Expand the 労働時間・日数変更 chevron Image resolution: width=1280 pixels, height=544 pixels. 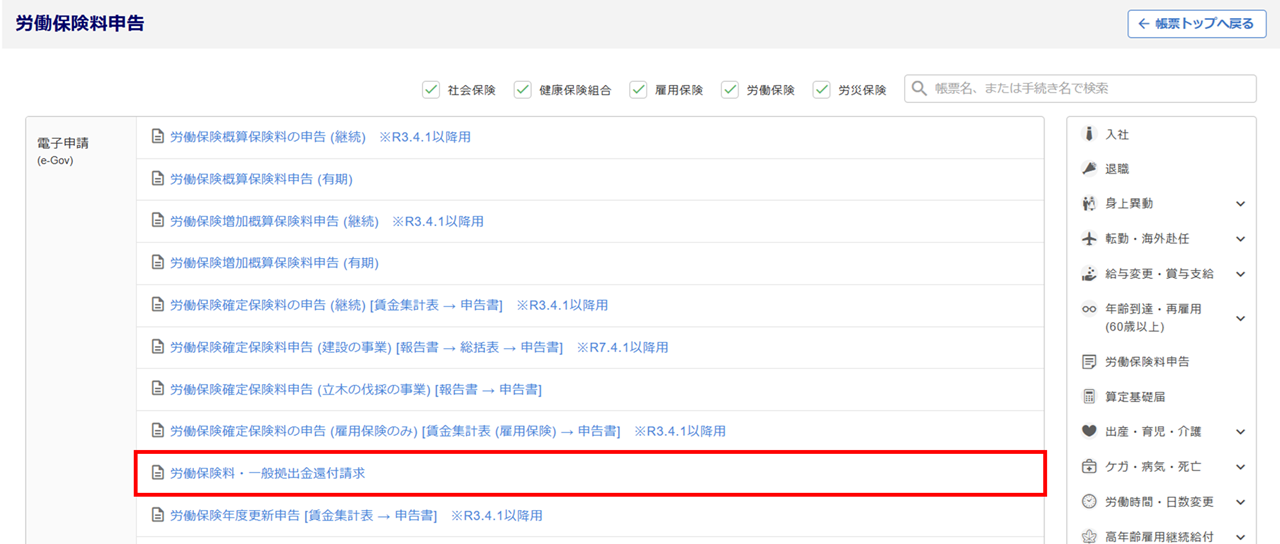click(1240, 502)
